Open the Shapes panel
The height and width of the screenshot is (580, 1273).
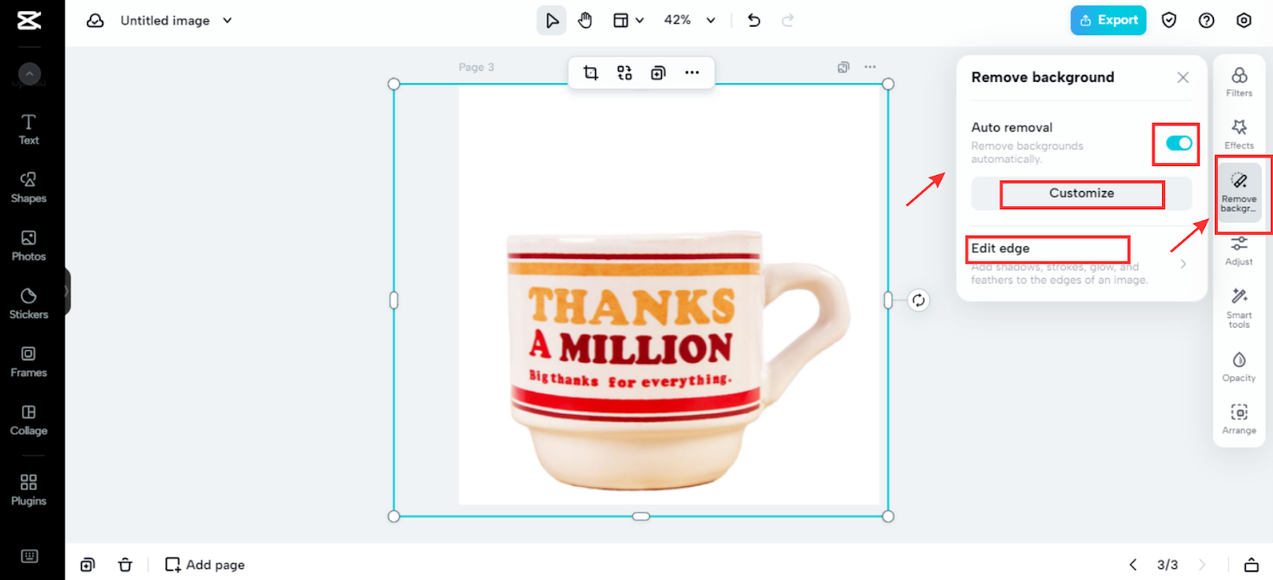(x=29, y=187)
